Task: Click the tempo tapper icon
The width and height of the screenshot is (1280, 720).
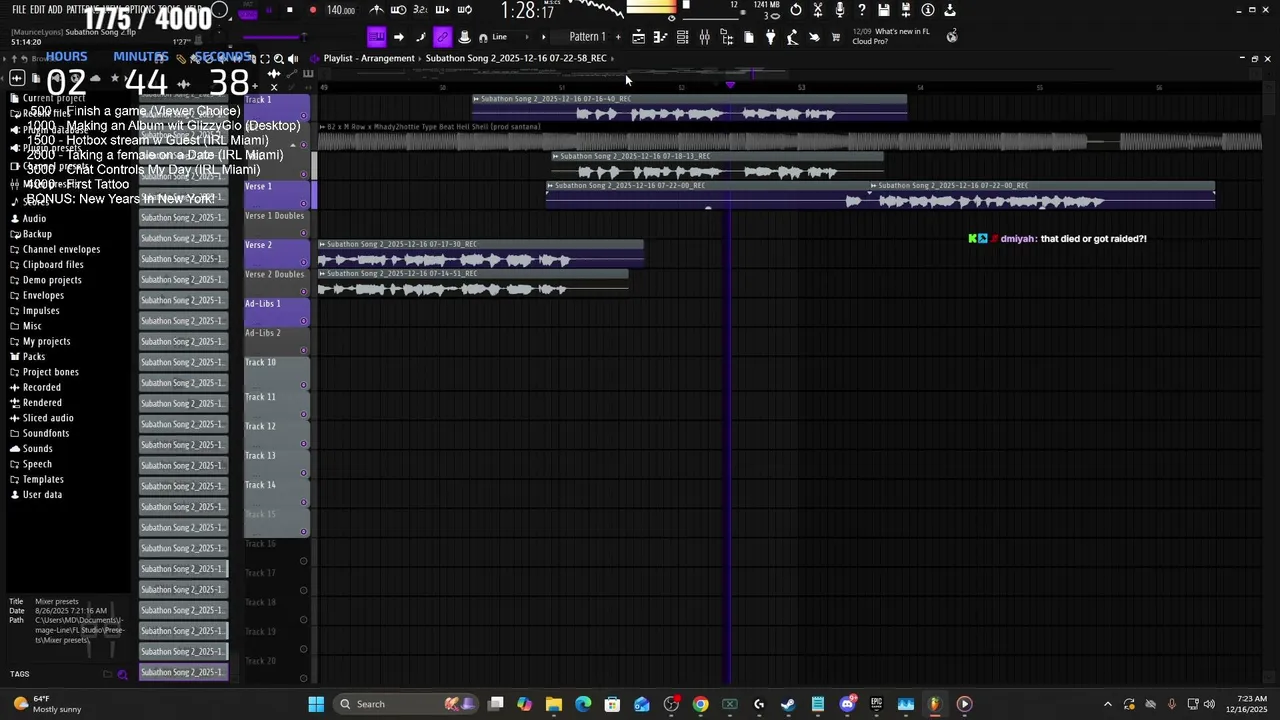Action: tap(792, 37)
